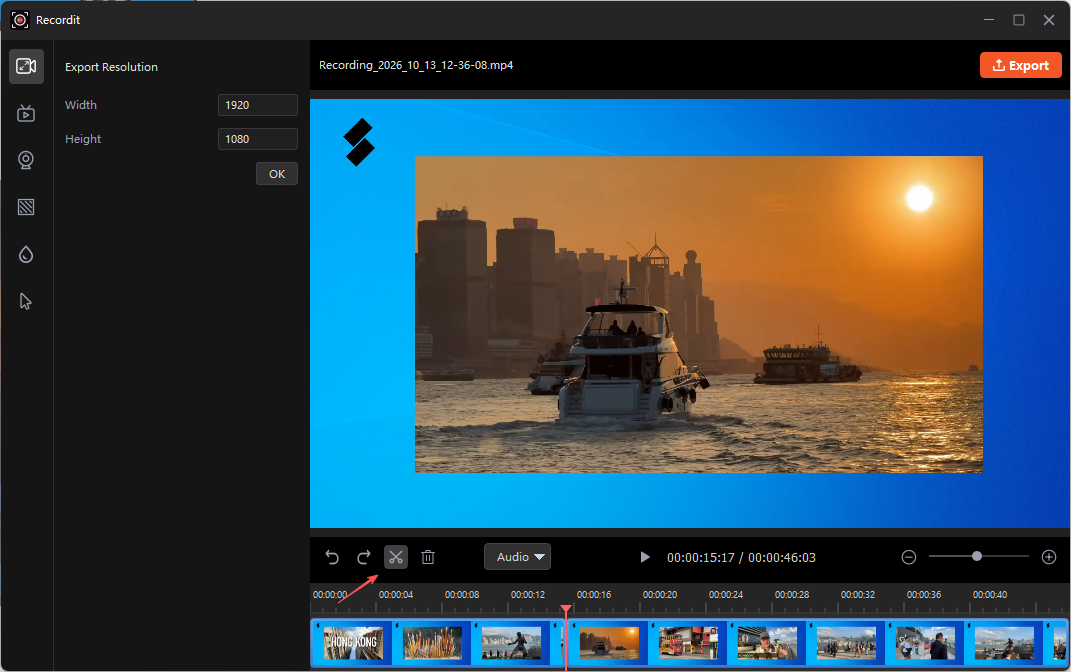Viewport: 1071px width, 672px height.
Task: Maximize the Recordit window
Action: pyautogui.click(x=1018, y=20)
